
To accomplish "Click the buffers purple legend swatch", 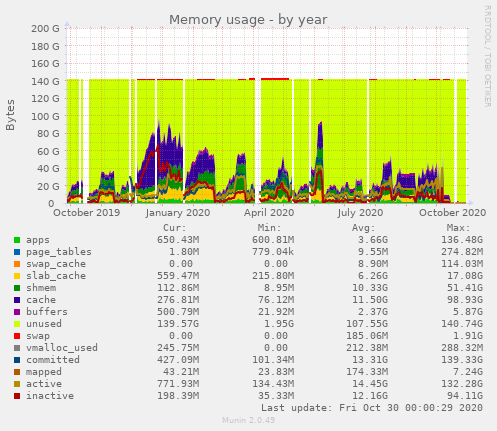I will [x=17, y=312].
